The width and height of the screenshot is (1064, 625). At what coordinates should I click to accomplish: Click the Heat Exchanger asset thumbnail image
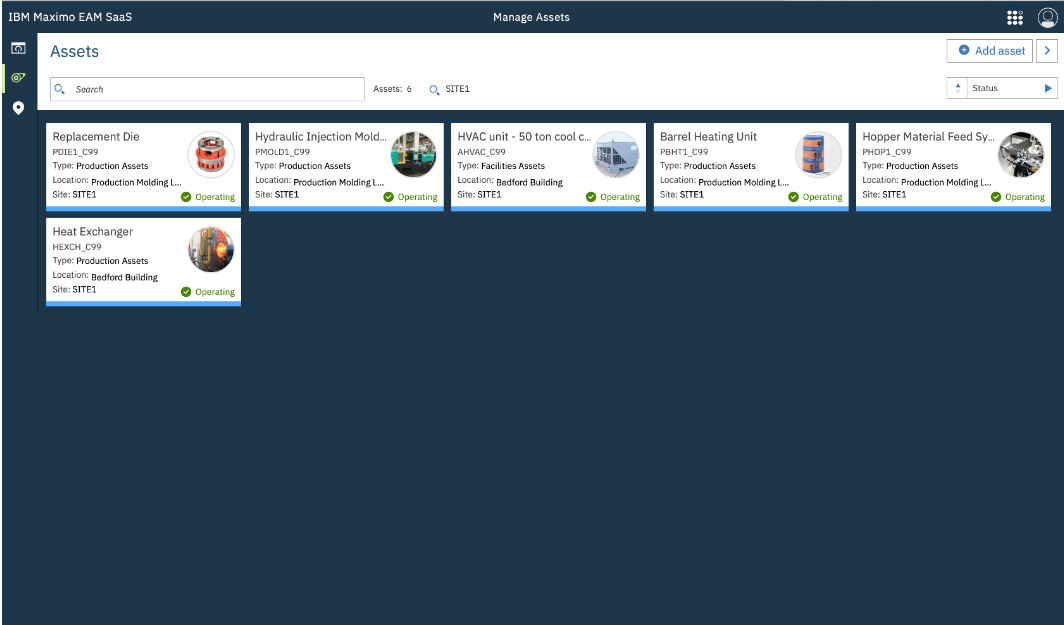(210, 248)
